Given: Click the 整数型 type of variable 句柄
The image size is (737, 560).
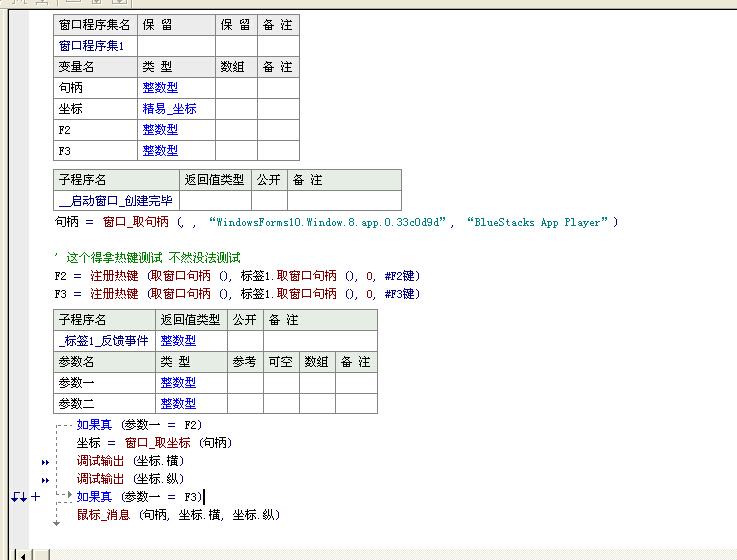Looking at the screenshot, I should click(160, 87).
